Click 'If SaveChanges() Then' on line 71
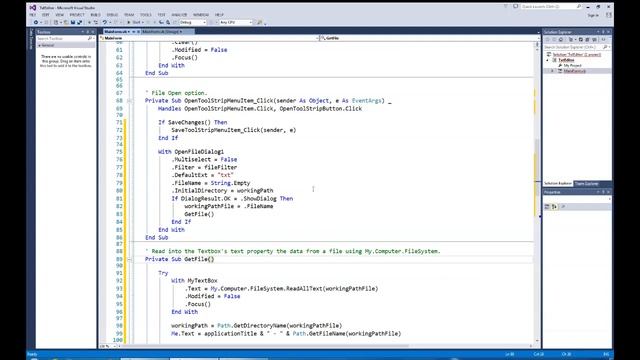 tap(193, 122)
